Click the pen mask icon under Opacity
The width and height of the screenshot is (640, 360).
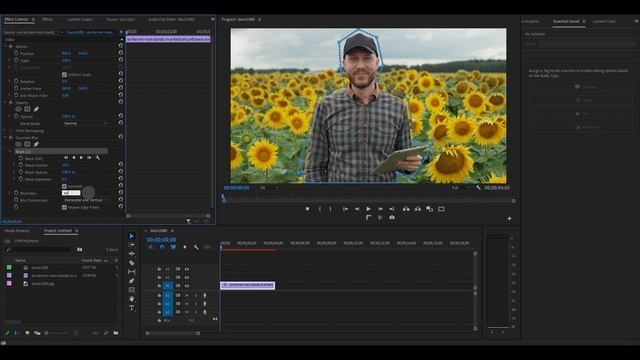click(x=36, y=109)
